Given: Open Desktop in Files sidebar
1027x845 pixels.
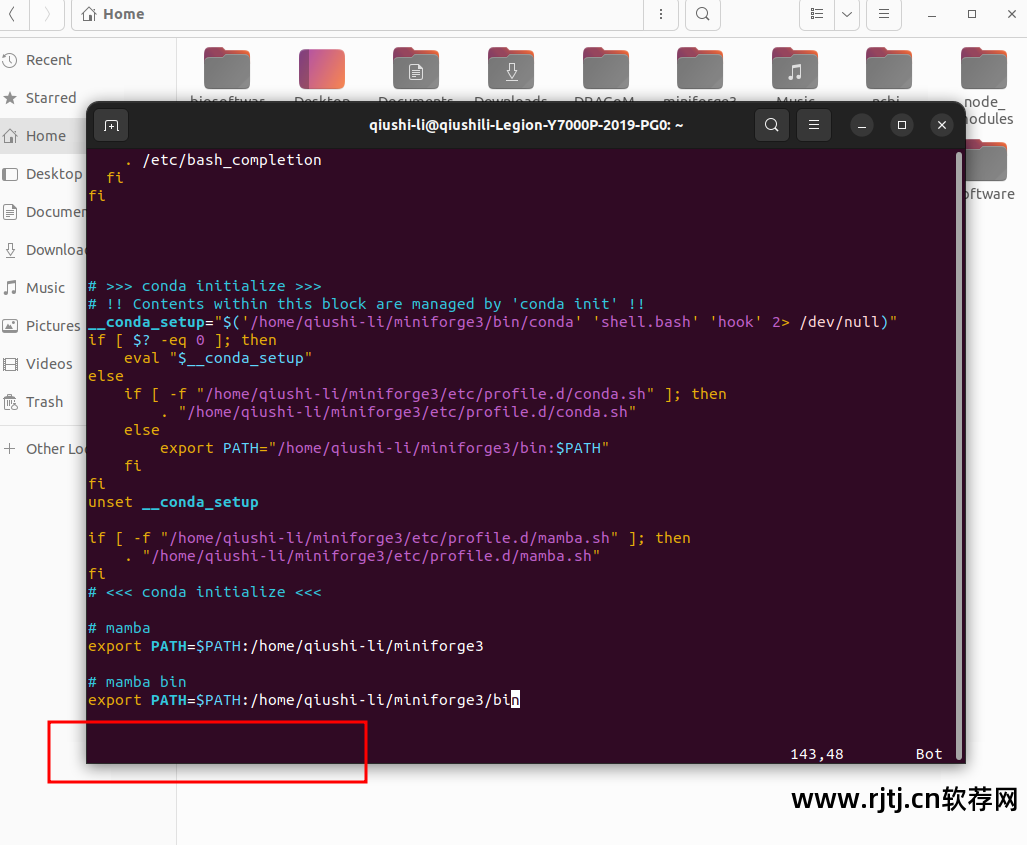Looking at the screenshot, I should (x=43, y=174).
